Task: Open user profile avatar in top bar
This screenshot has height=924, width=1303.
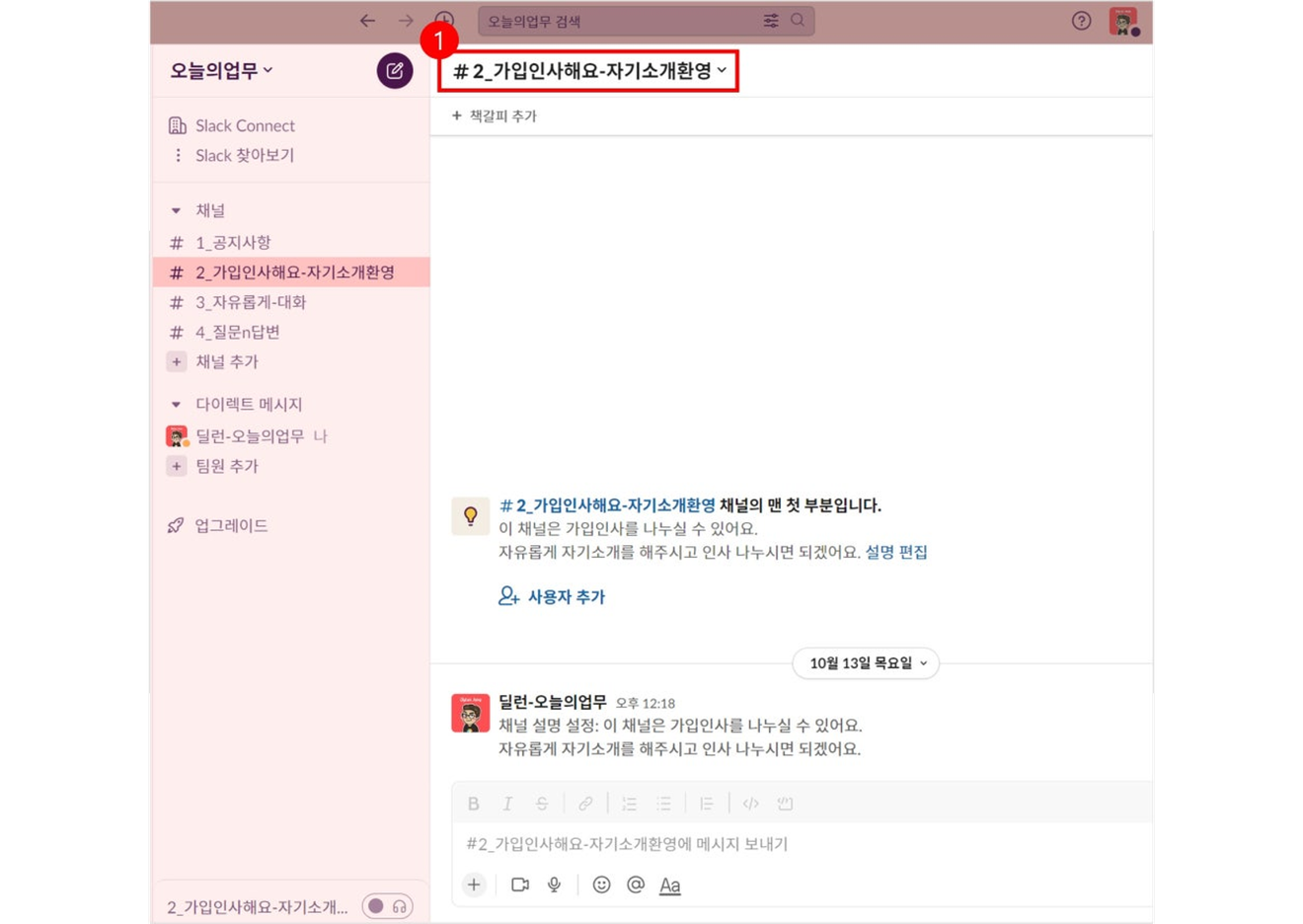Action: (1123, 21)
